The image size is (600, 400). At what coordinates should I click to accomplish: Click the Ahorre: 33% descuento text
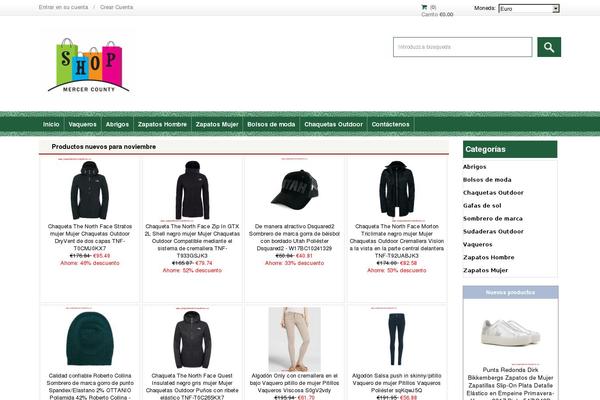pyautogui.click(x=294, y=263)
